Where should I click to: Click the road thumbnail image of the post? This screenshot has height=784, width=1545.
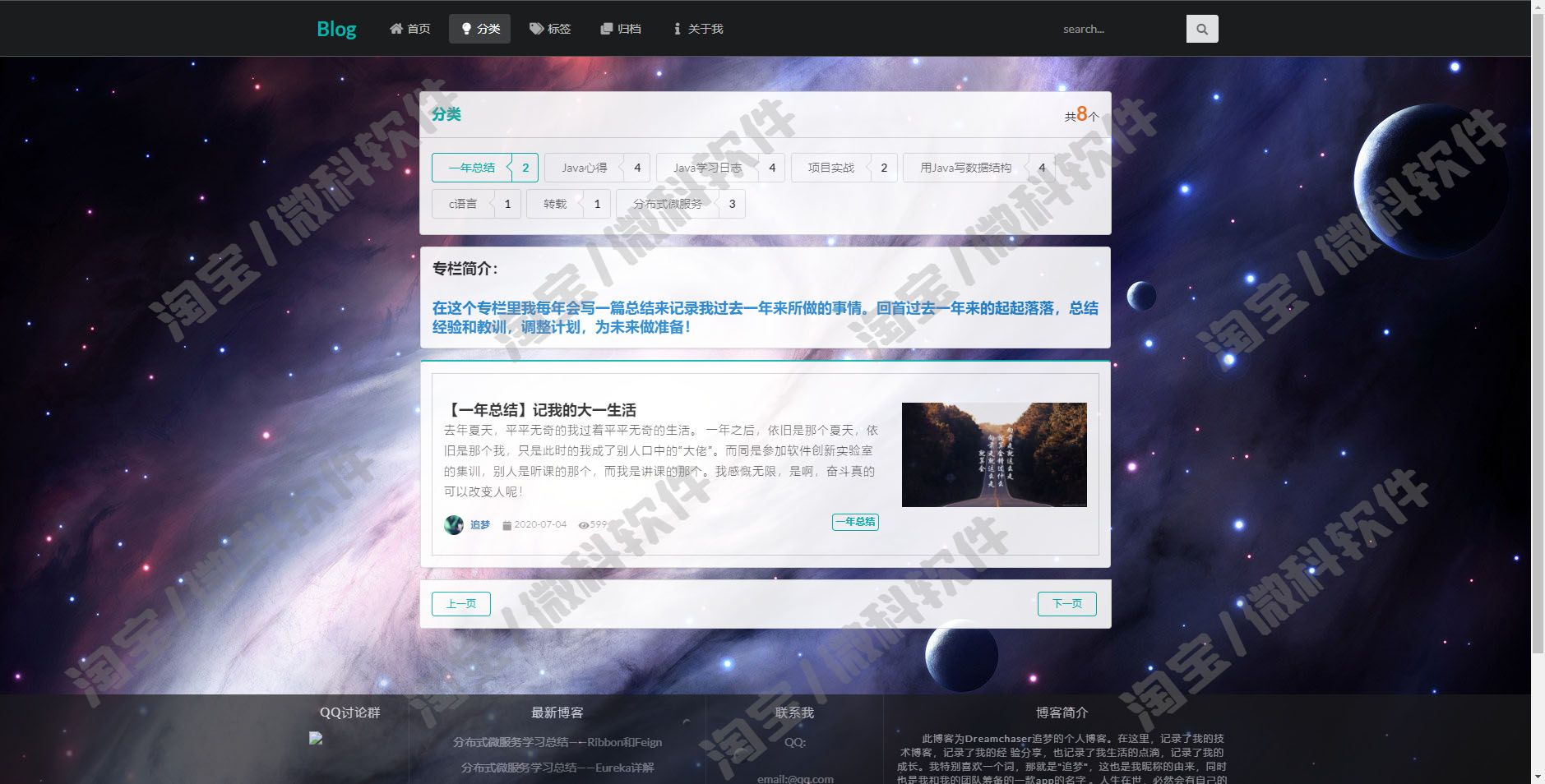(x=994, y=454)
